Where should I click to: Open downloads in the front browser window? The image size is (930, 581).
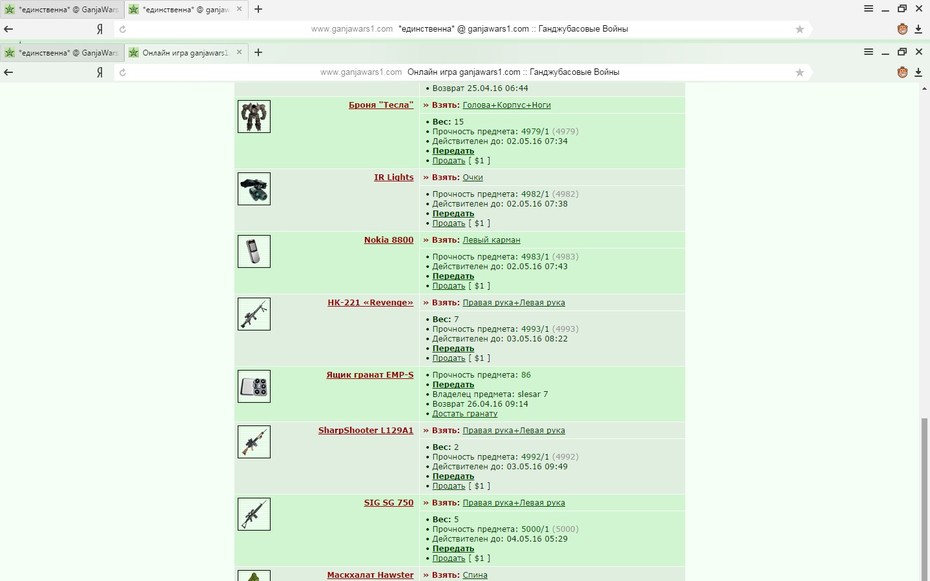click(918, 72)
